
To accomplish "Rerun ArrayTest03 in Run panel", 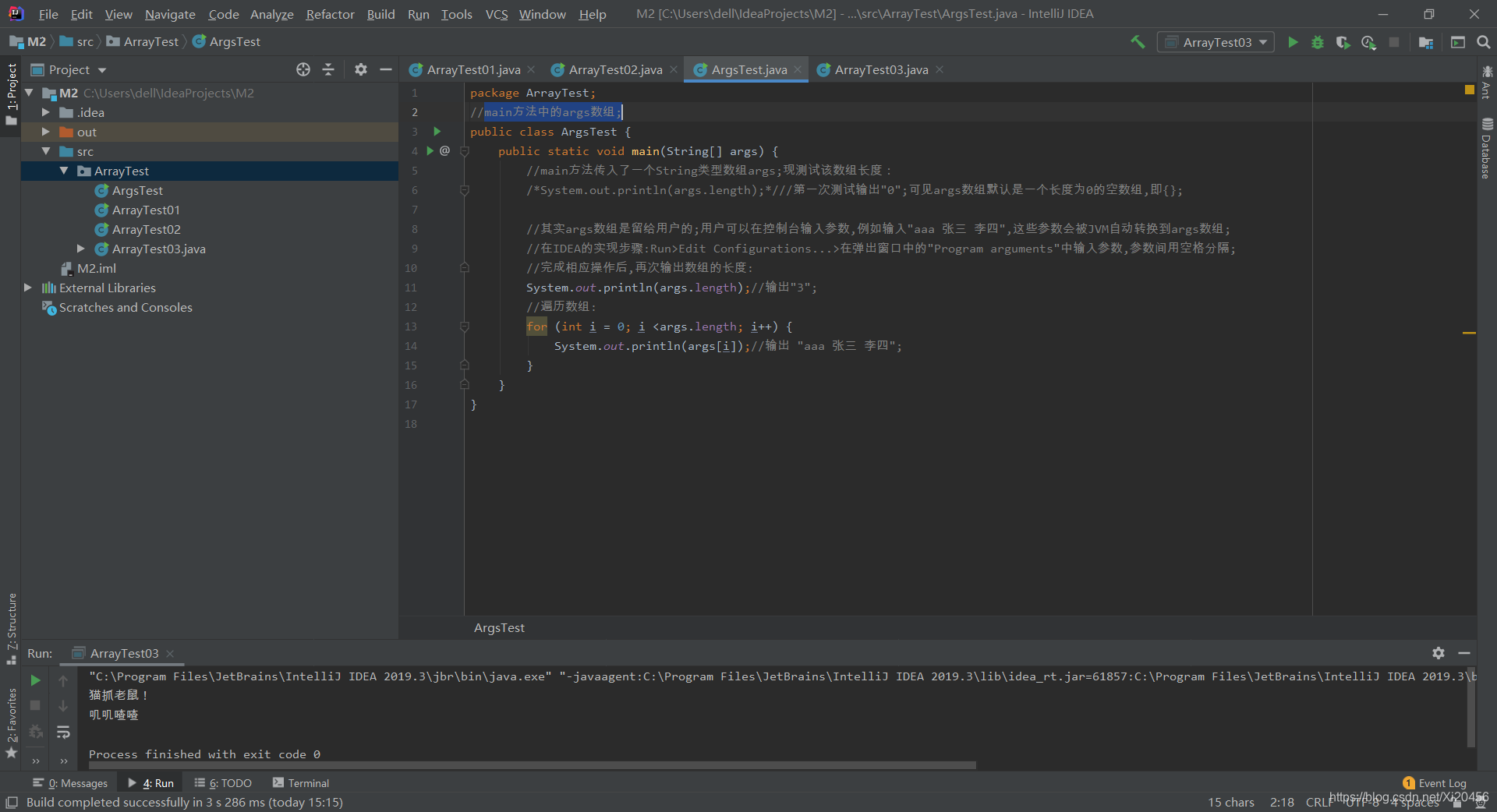I will click(35, 680).
